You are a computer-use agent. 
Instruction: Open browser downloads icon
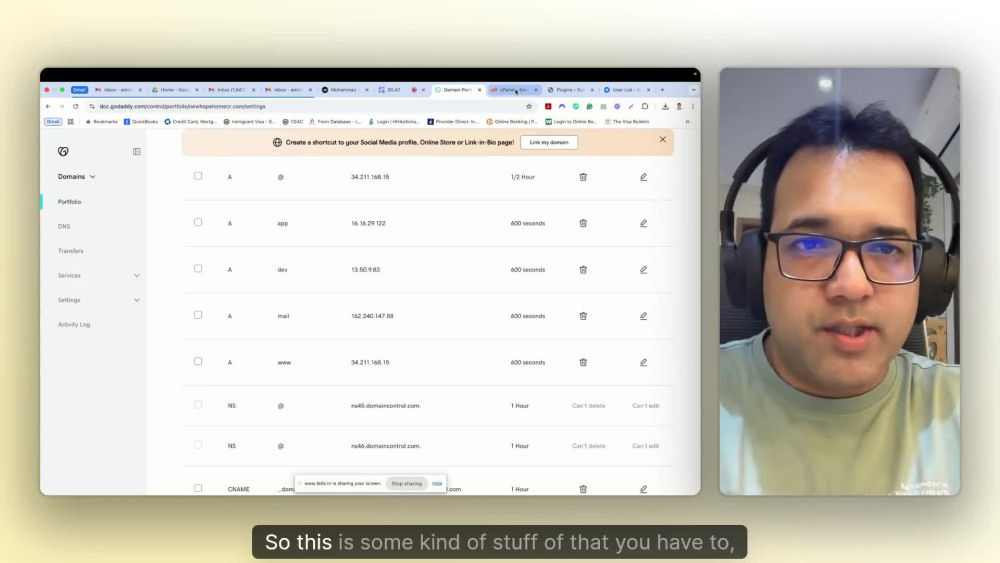coord(665,106)
